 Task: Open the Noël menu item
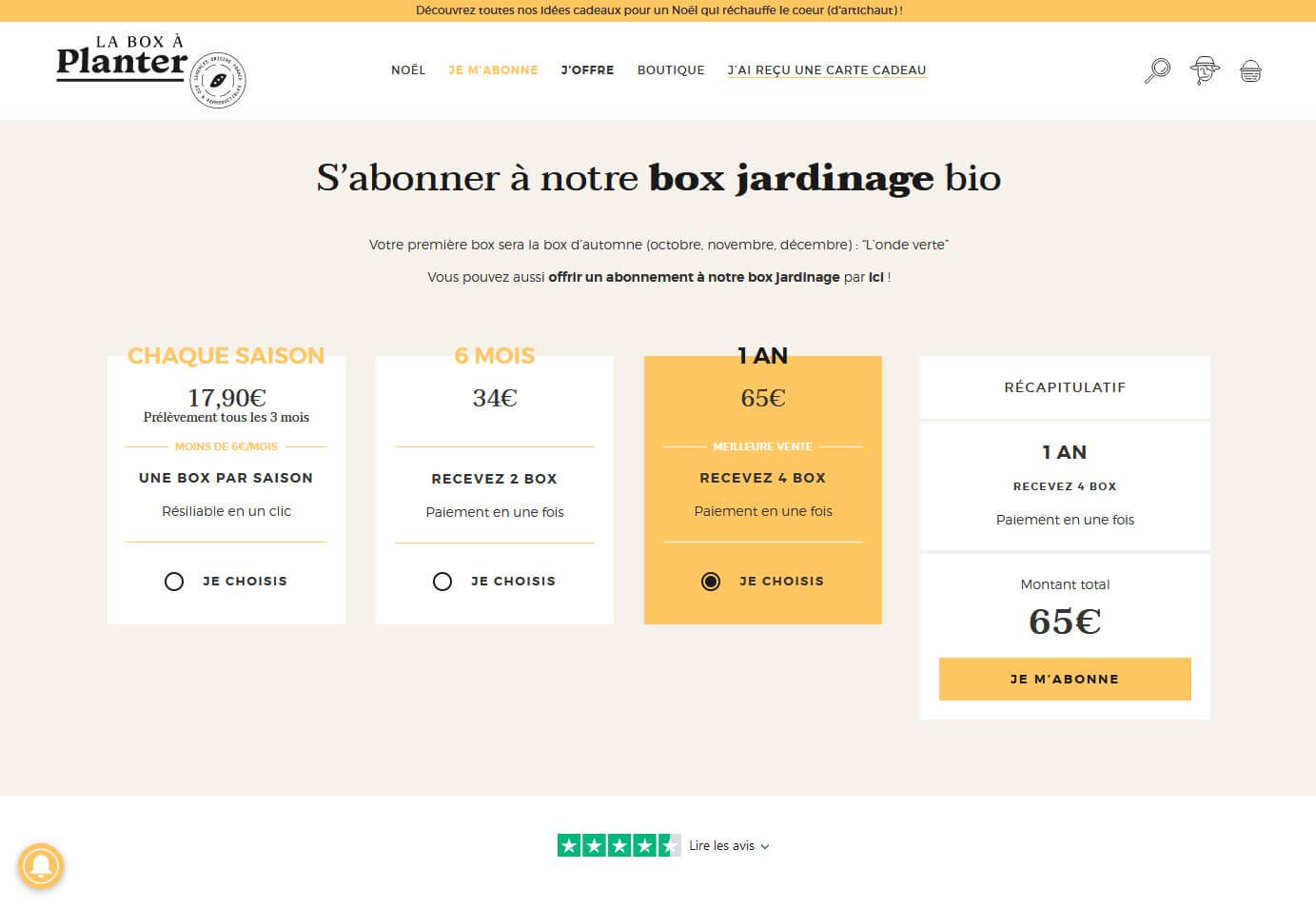click(408, 70)
